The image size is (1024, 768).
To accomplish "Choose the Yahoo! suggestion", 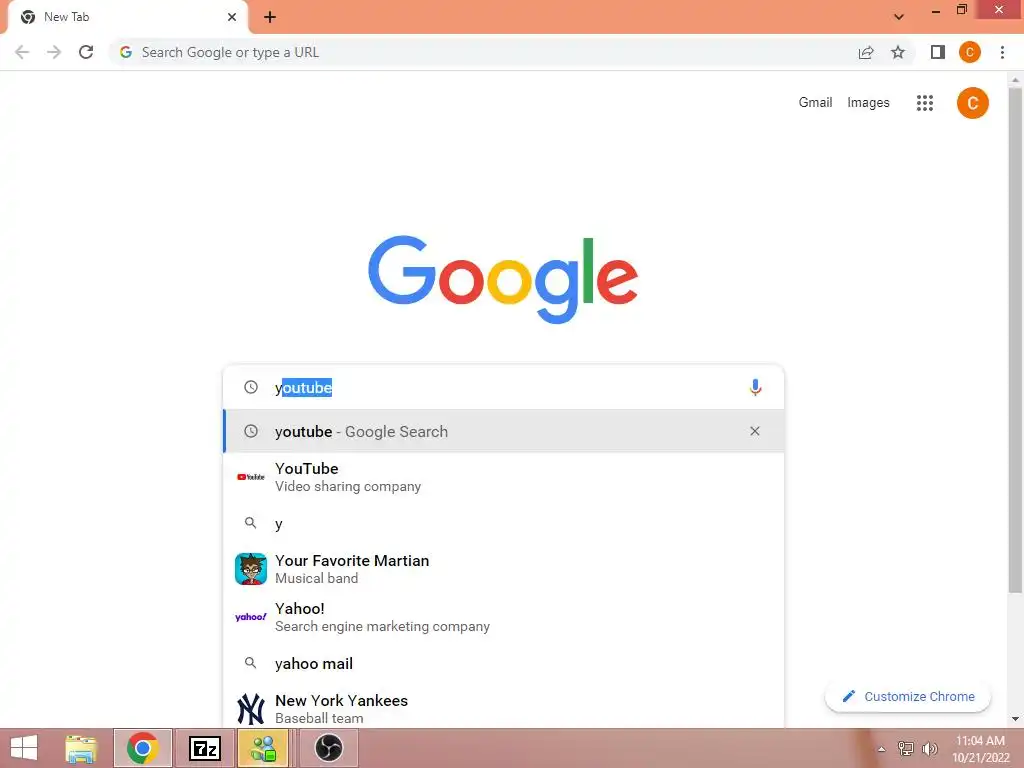I will (x=503, y=616).
